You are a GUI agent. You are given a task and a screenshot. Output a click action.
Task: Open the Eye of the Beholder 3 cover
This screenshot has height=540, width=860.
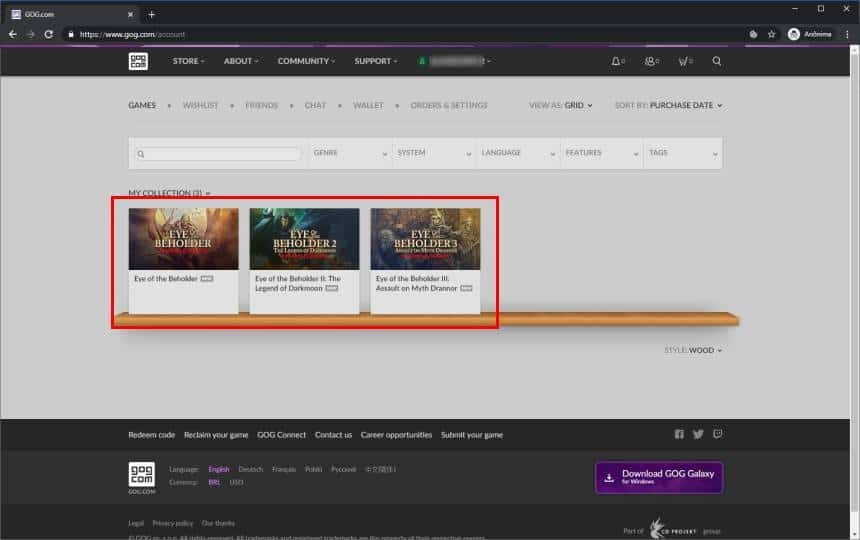pos(425,239)
